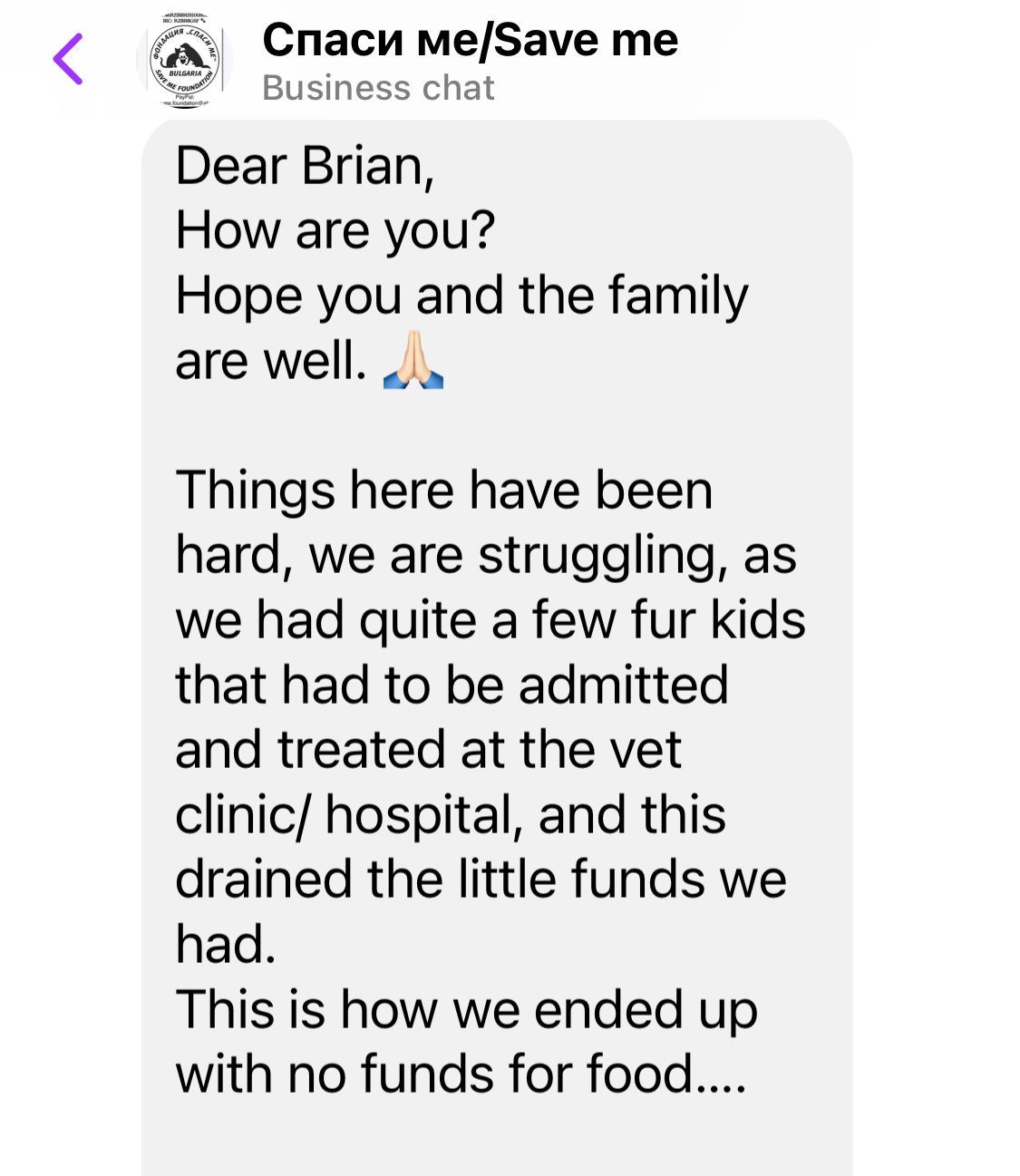Click 'with no funds for food....' line
This screenshot has width=1020, height=1176.
tap(461, 1074)
